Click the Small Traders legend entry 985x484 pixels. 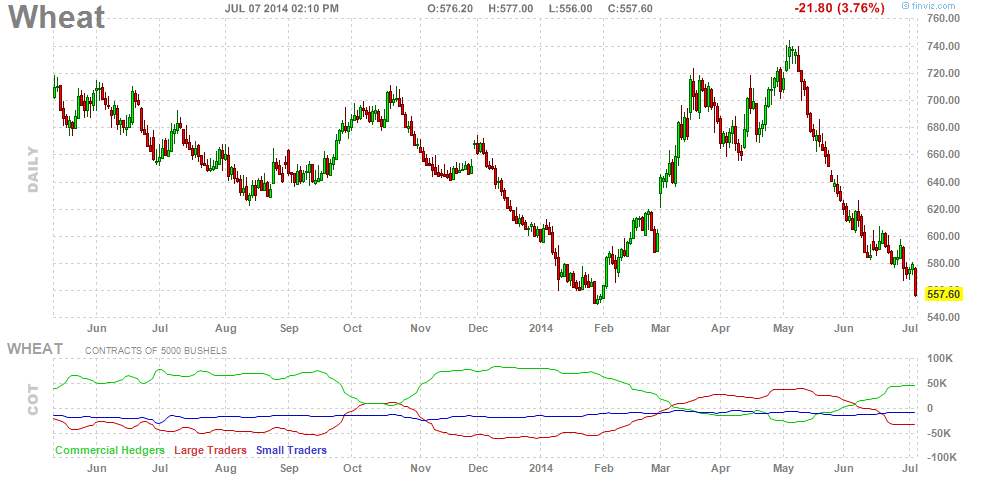click(x=291, y=450)
